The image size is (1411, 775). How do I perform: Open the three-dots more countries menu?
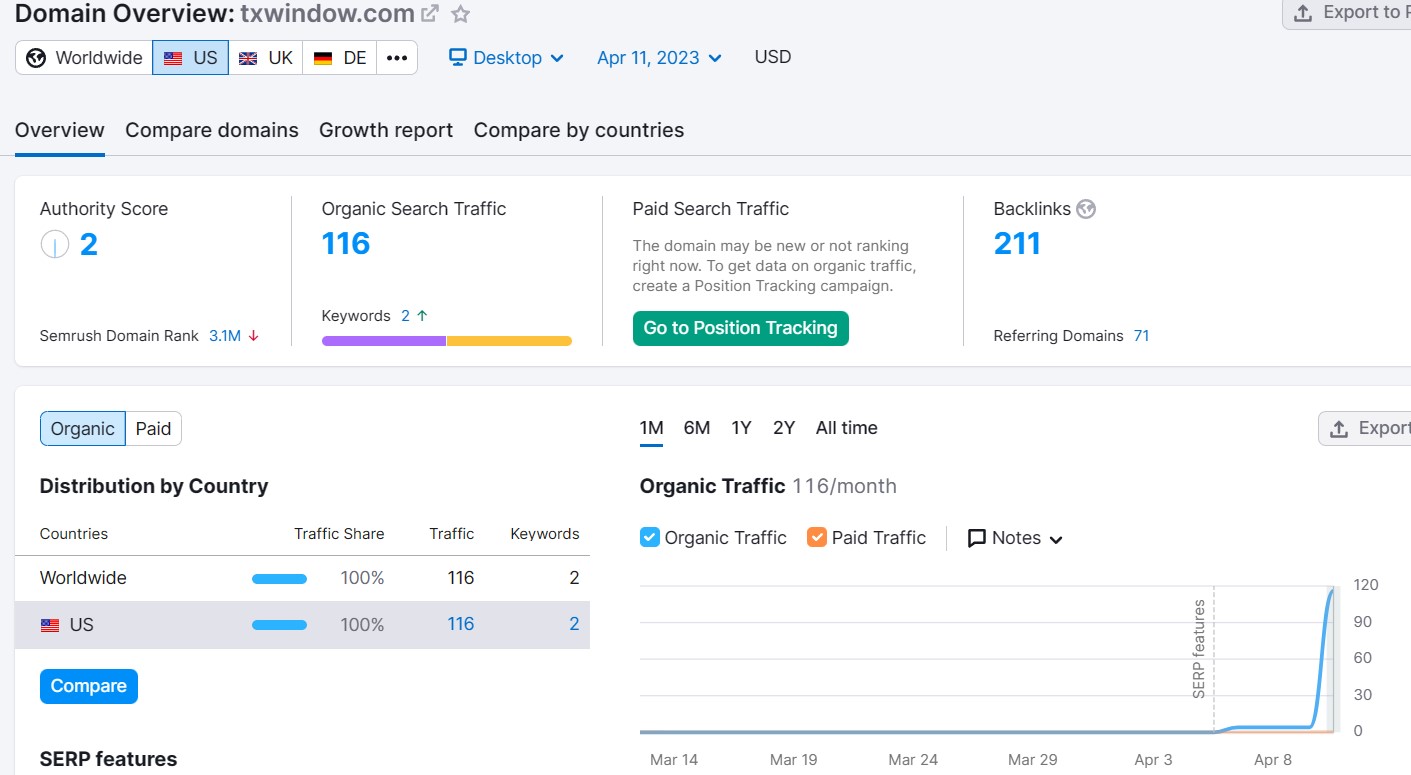point(397,58)
